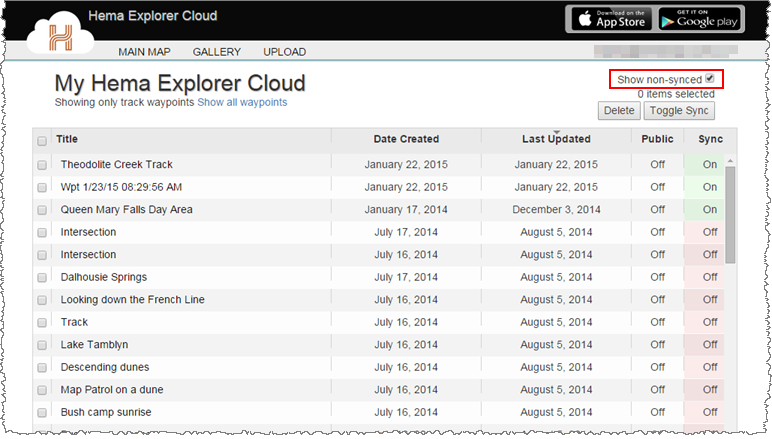Click Looking down the French Line title
Viewport: 772px width, 439px height.
point(132,300)
